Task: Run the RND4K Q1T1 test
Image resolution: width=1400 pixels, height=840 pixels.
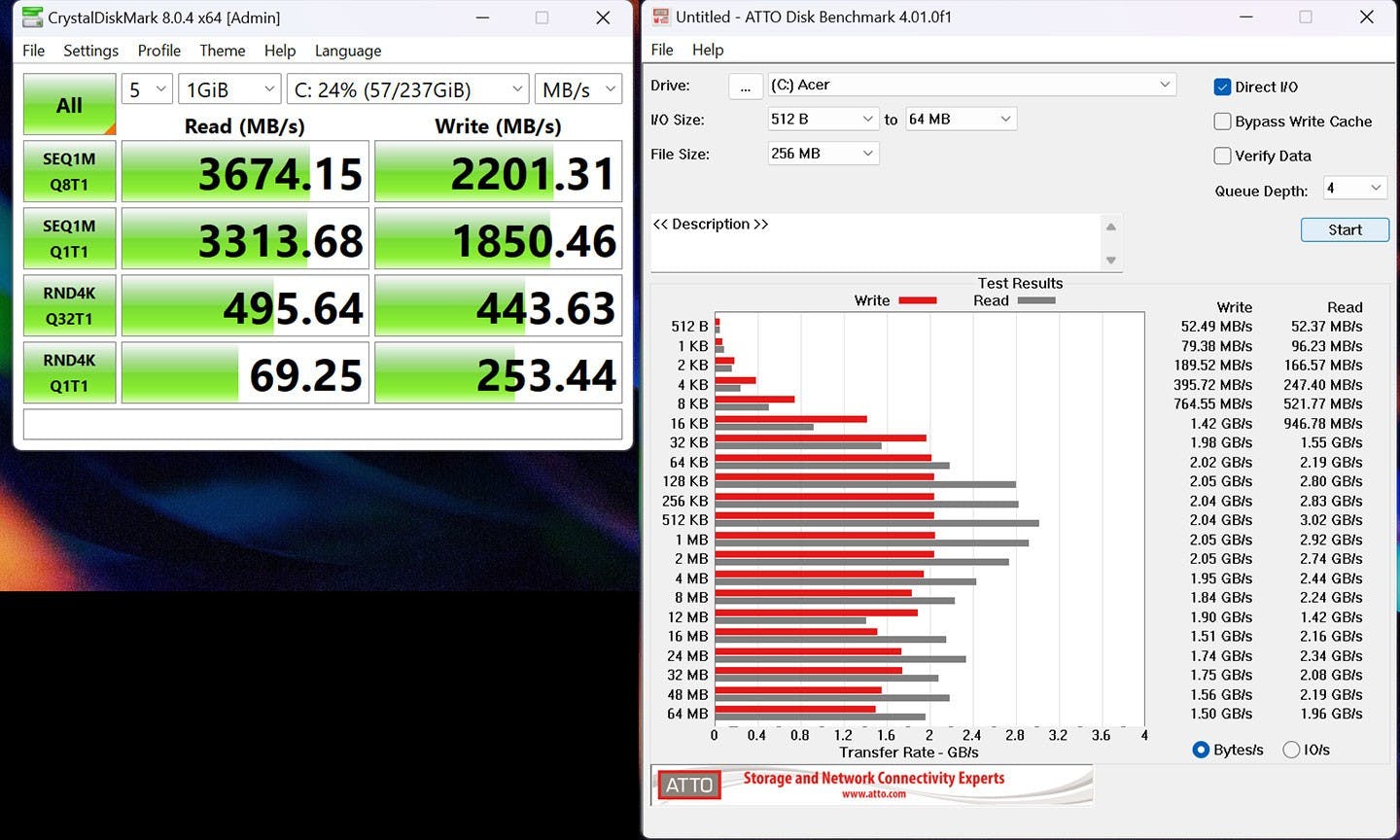Action: coord(69,372)
